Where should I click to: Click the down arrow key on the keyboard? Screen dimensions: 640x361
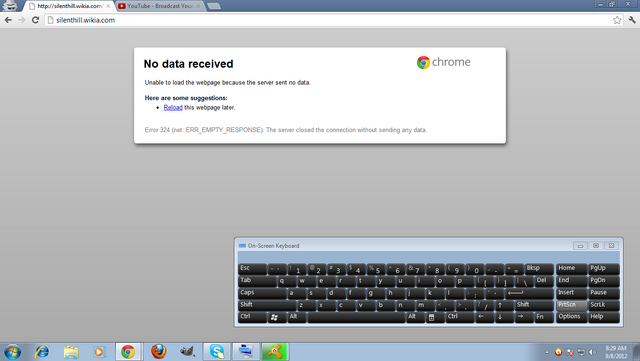(504, 317)
